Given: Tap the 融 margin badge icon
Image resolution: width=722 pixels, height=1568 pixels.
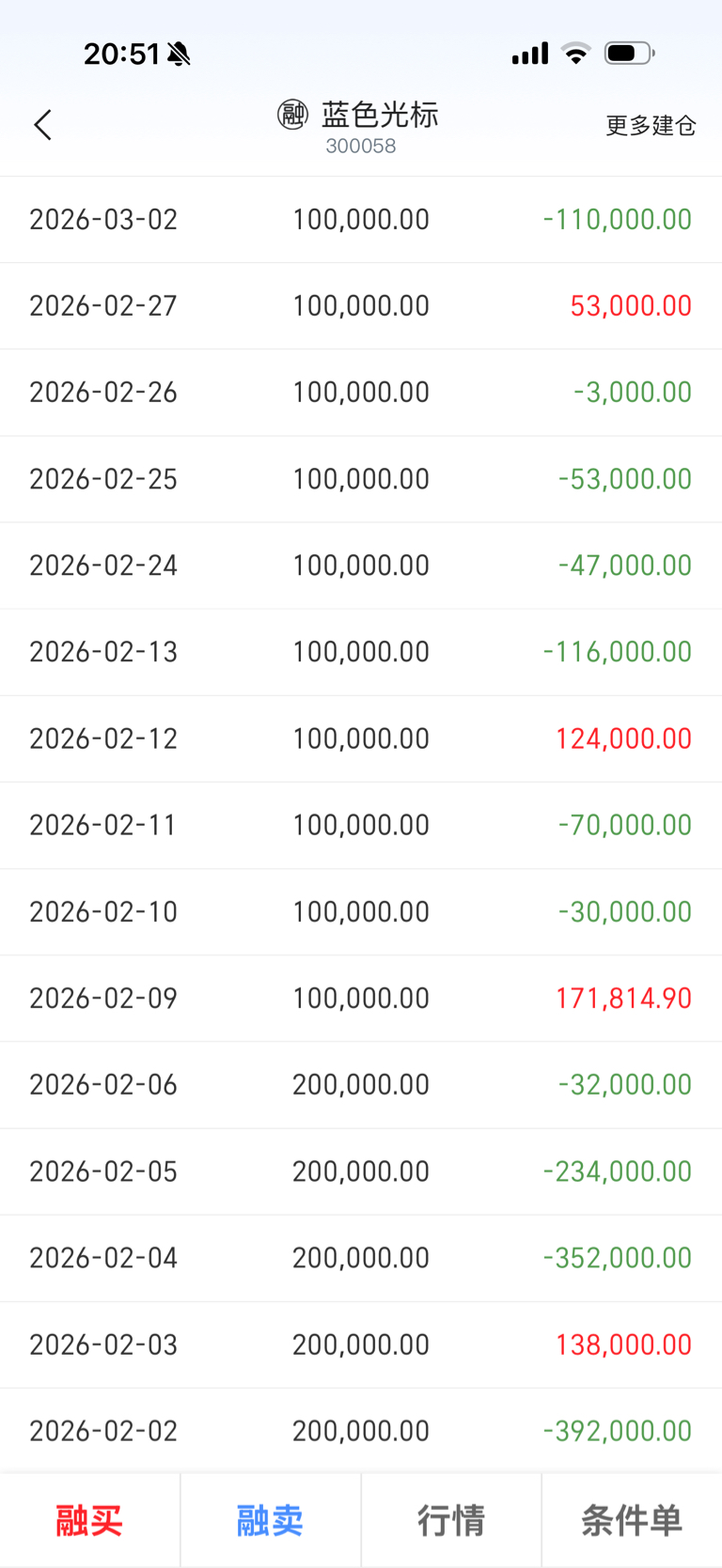Looking at the screenshot, I should (x=292, y=115).
